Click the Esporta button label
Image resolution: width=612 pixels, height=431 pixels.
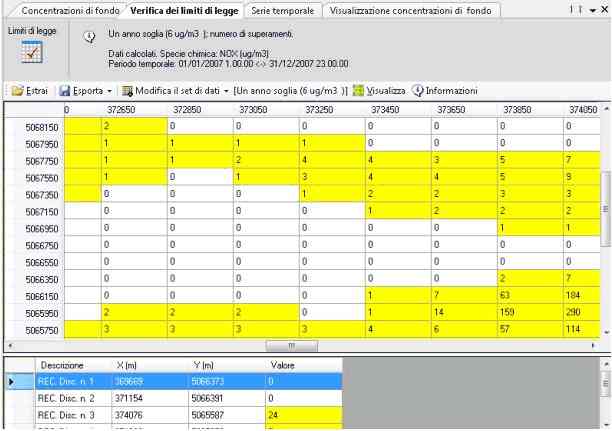point(88,91)
